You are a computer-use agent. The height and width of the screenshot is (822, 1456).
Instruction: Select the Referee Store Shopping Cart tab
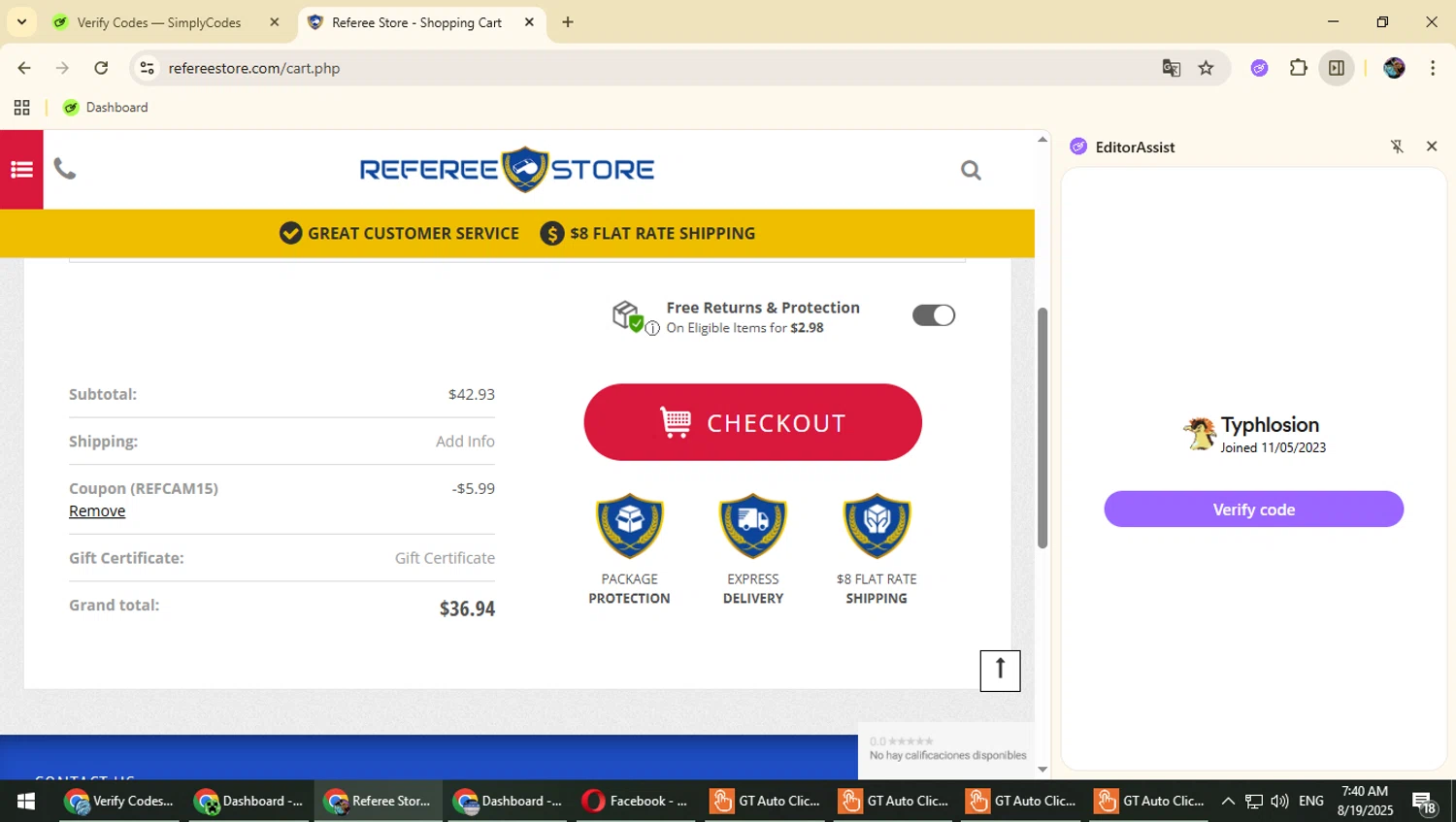click(416, 22)
